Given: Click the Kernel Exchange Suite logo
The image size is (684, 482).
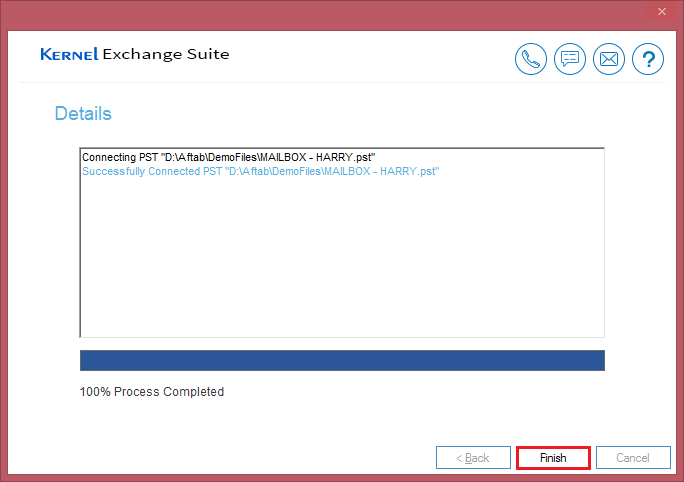Looking at the screenshot, I should pyautogui.click(x=135, y=54).
